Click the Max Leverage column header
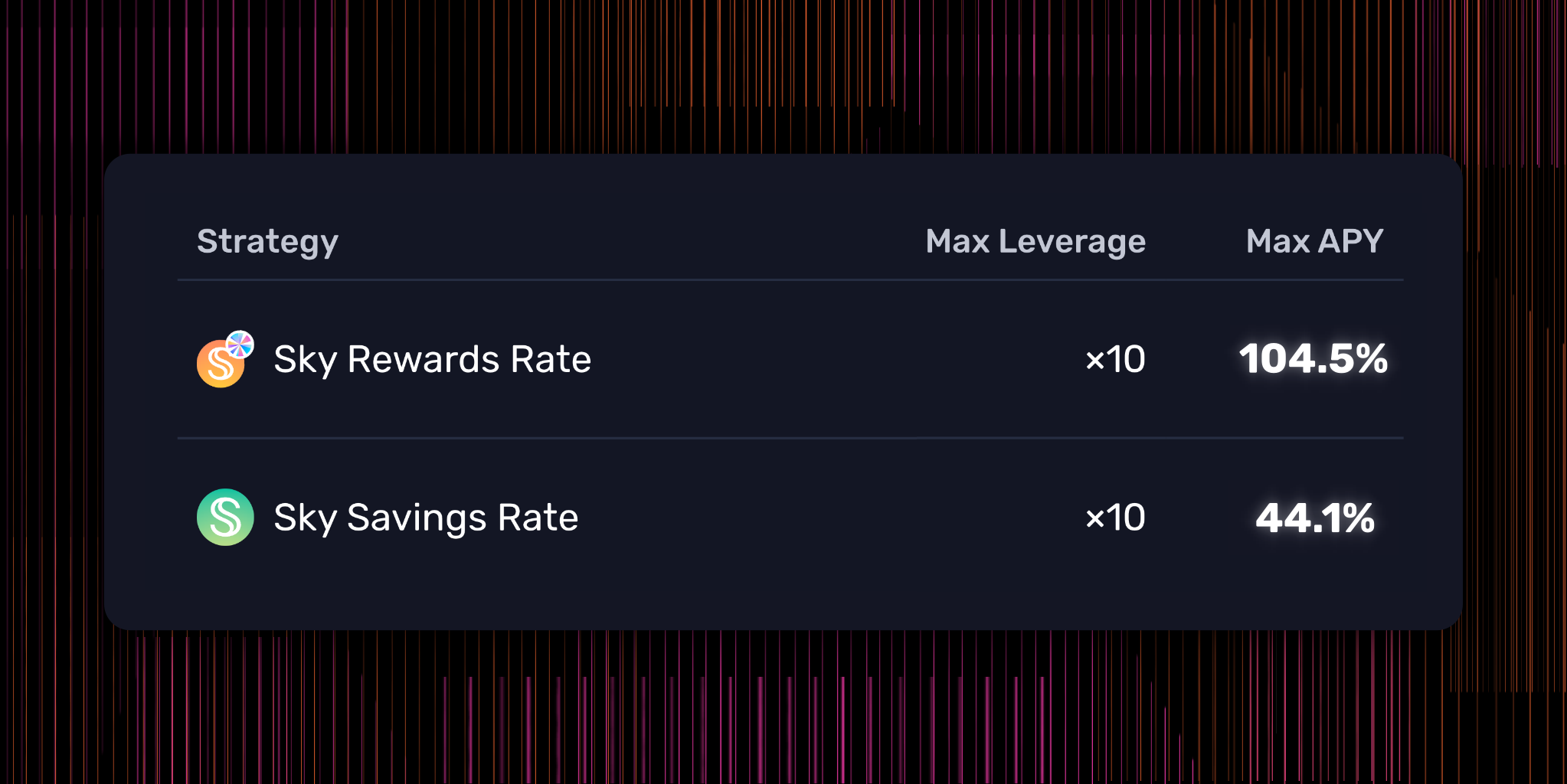The image size is (1567, 784). pyautogui.click(x=1035, y=240)
